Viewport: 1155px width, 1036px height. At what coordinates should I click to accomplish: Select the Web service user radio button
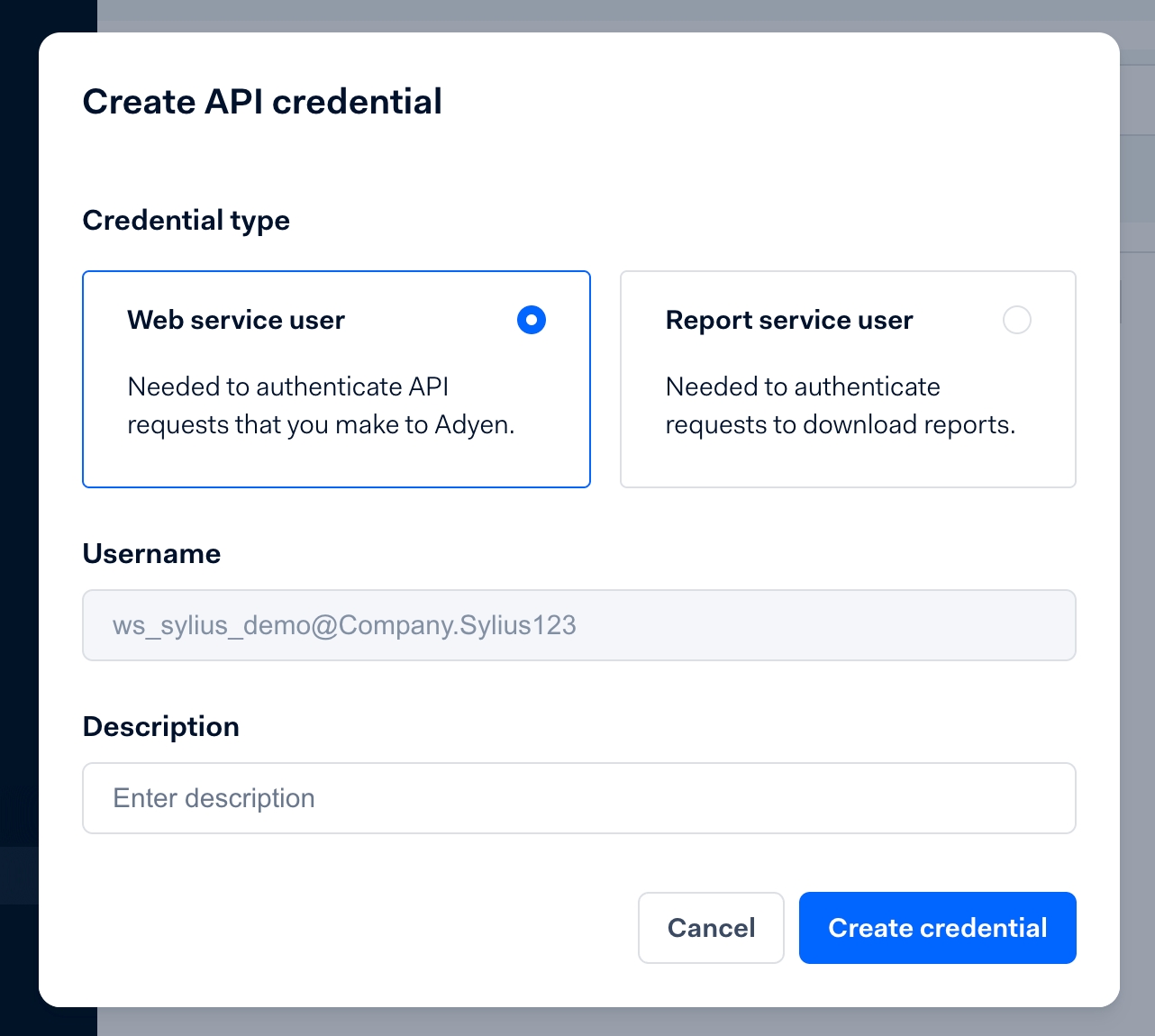[x=532, y=320]
